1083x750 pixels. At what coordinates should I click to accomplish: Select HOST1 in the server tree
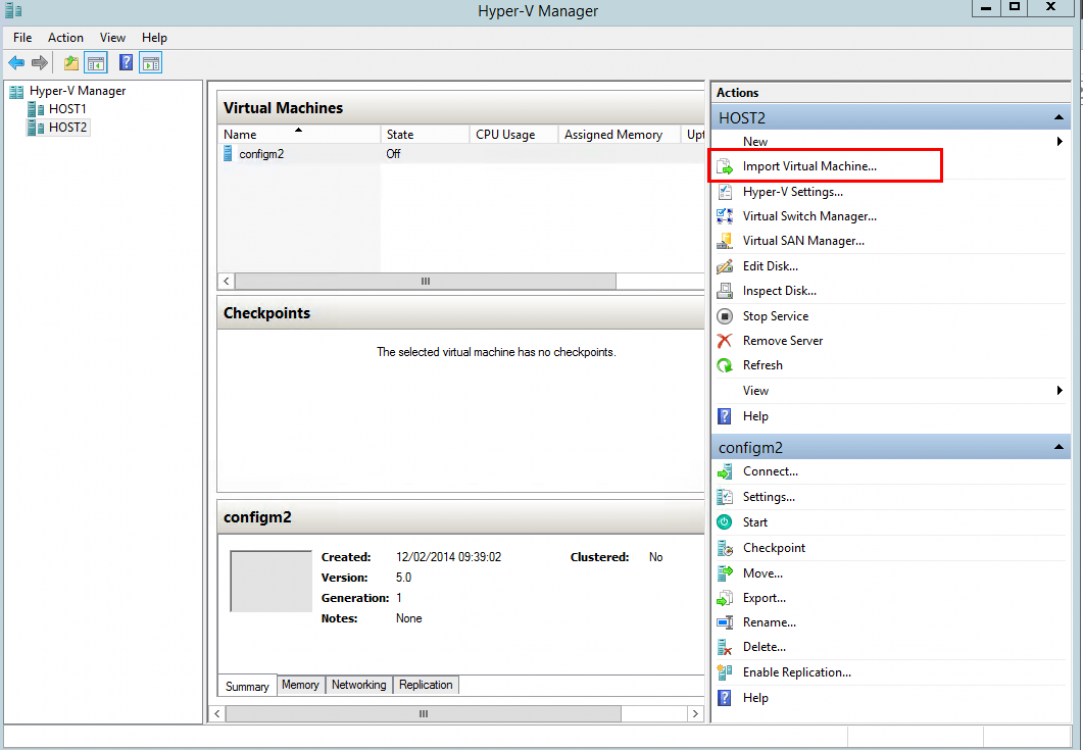point(67,108)
